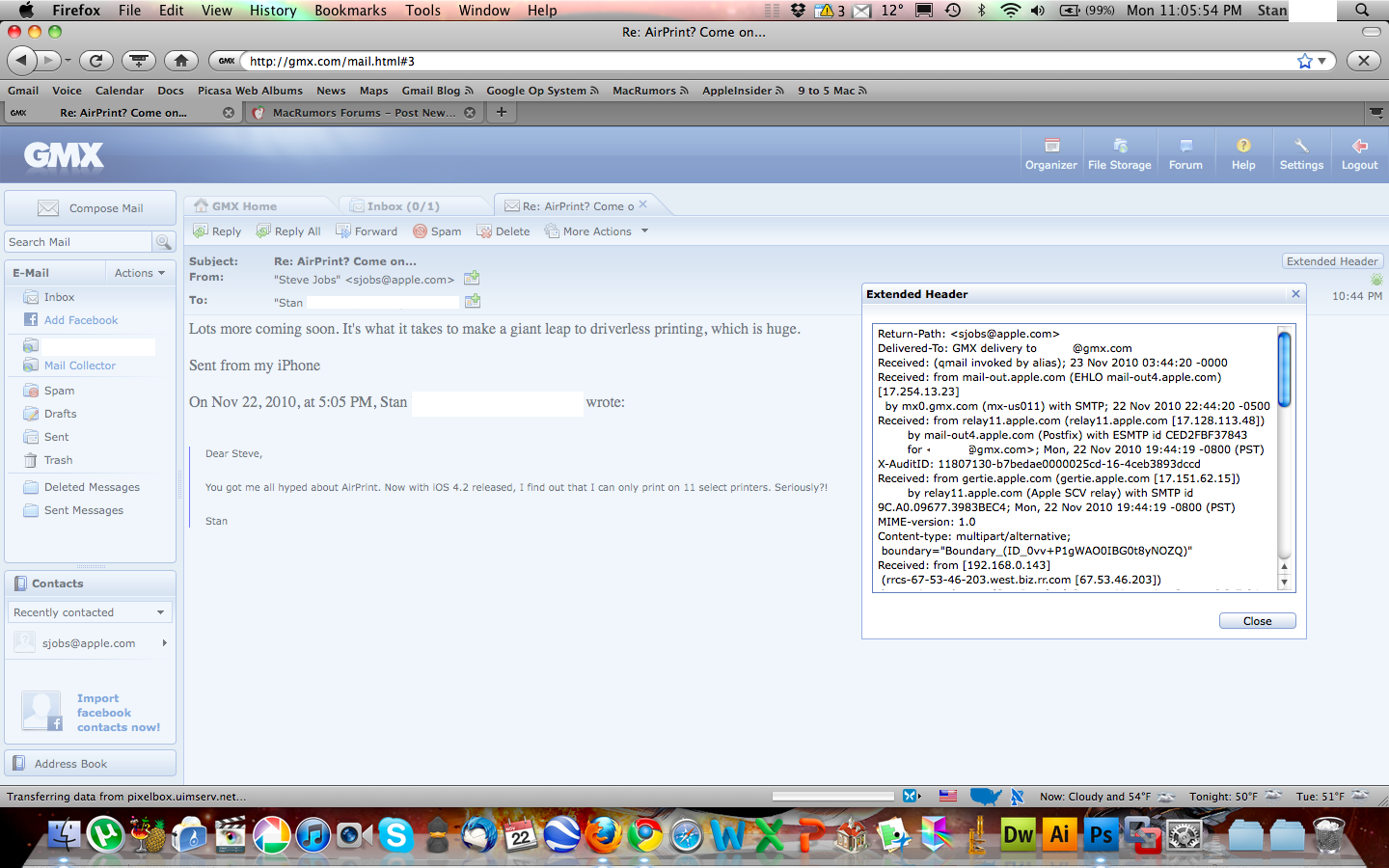Close the Re: AirPrint mail tab
Image resolution: width=1389 pixels, height=868 pixels.
point(642,204)
